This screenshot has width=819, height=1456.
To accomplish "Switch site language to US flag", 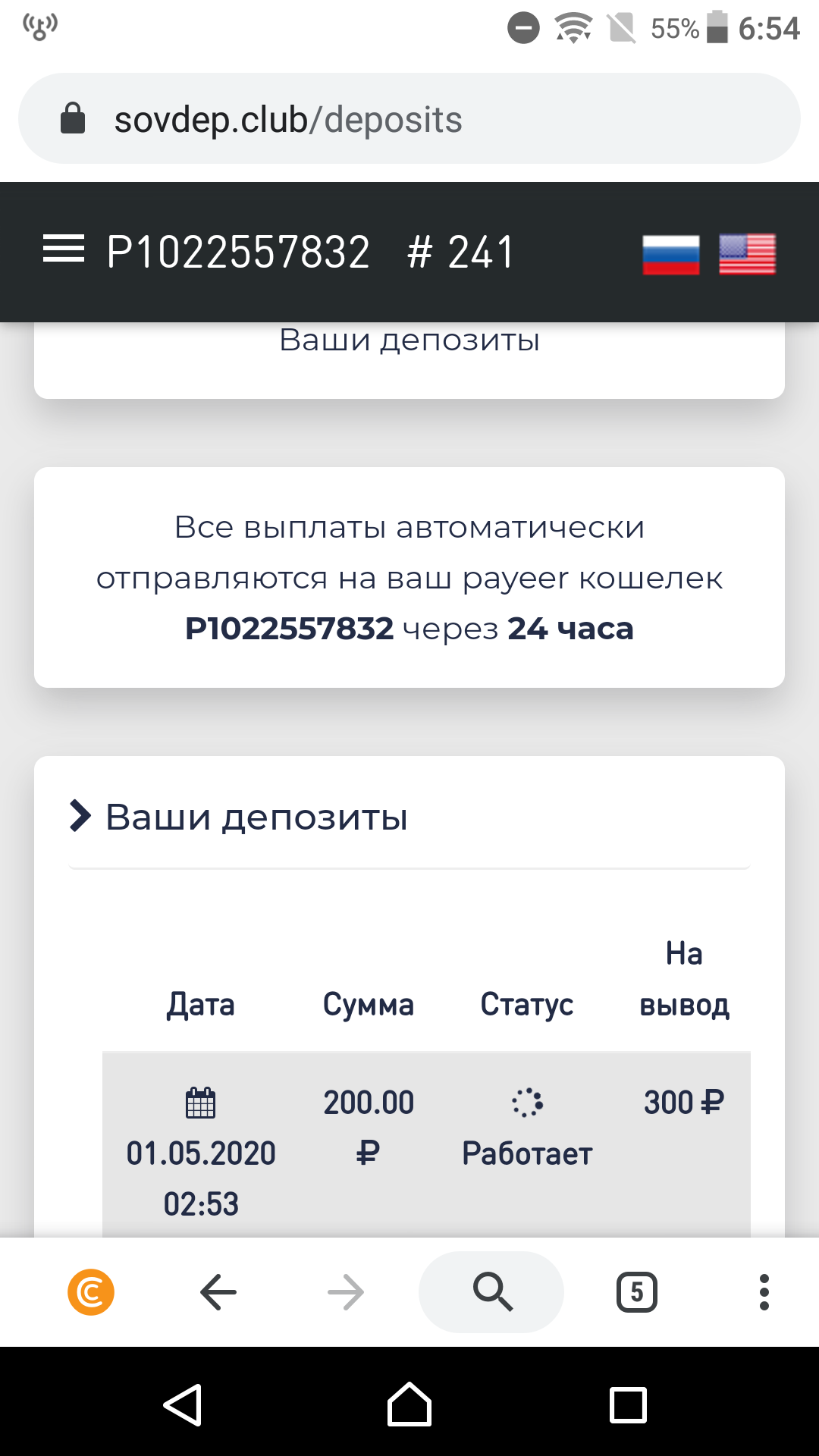I will [747, 254].
